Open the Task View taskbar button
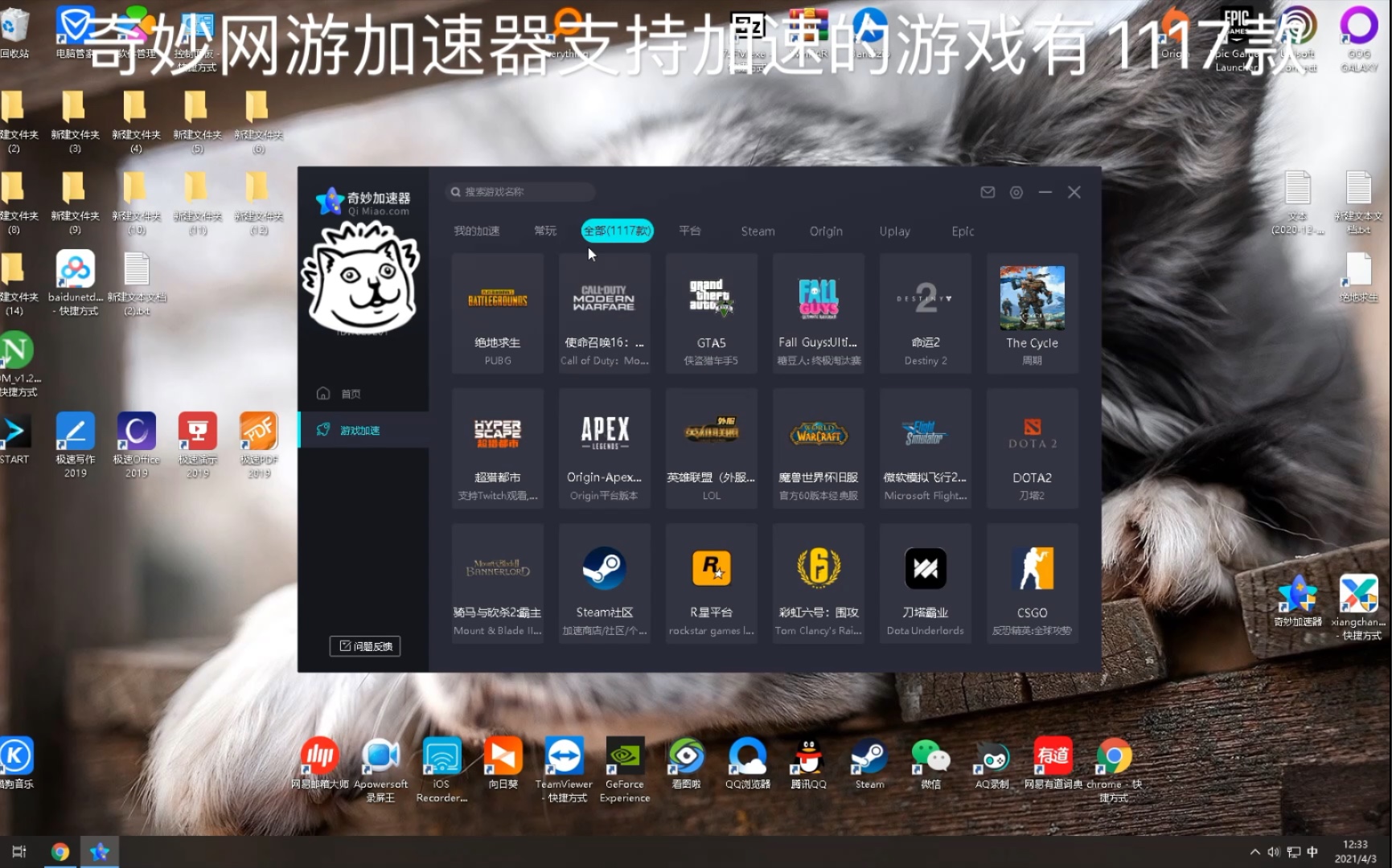 pyautogui.click(x=19, y=852)
